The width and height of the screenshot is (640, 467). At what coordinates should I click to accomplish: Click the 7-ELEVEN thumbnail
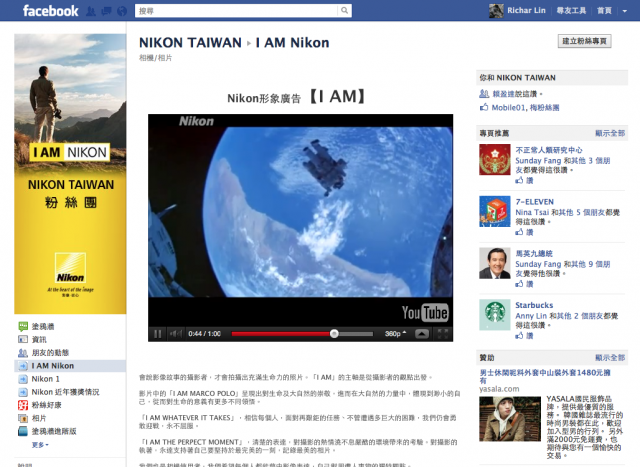click(x=495, y=211)
